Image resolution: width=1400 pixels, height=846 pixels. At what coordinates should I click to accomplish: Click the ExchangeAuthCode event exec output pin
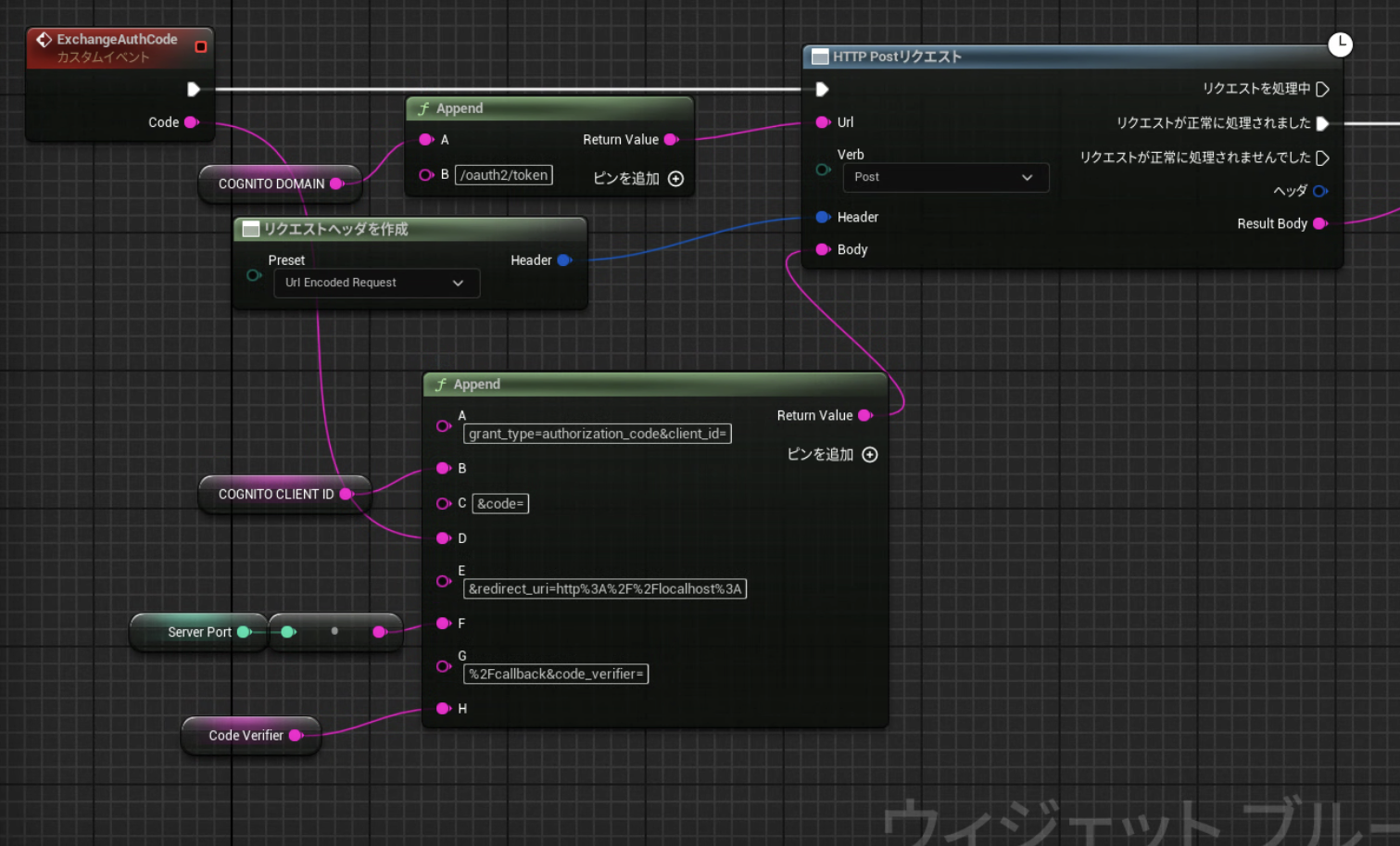(x=194, y=89)
